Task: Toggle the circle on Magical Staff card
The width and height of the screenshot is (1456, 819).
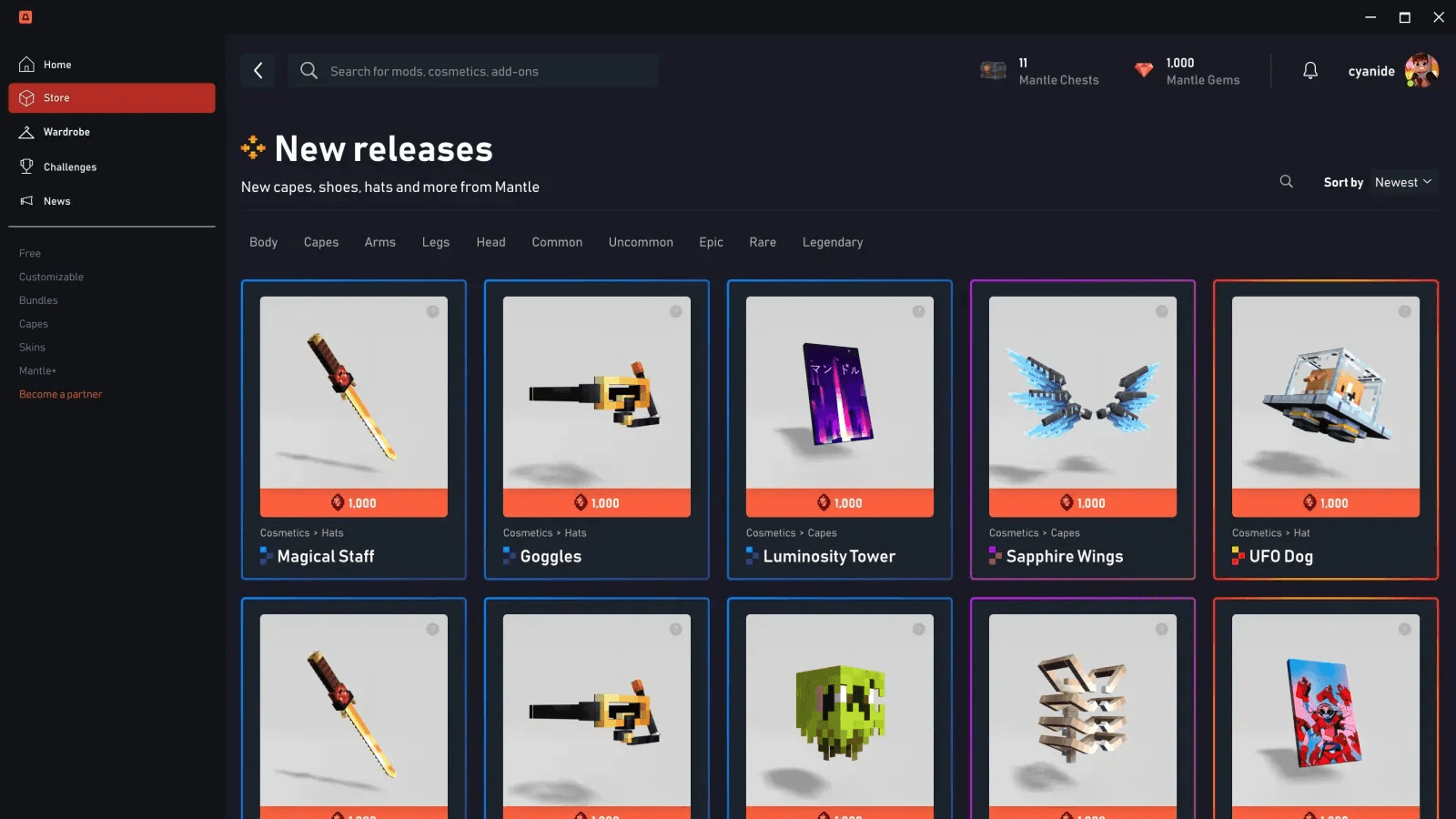Action: 432,311
